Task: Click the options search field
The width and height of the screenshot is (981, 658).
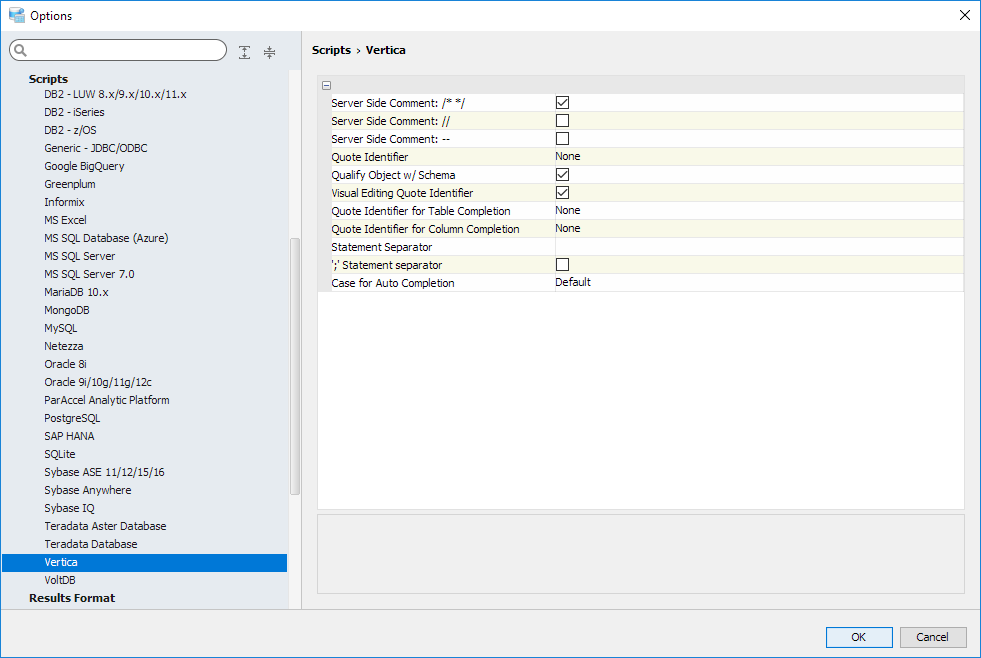Action: [125, 50]
